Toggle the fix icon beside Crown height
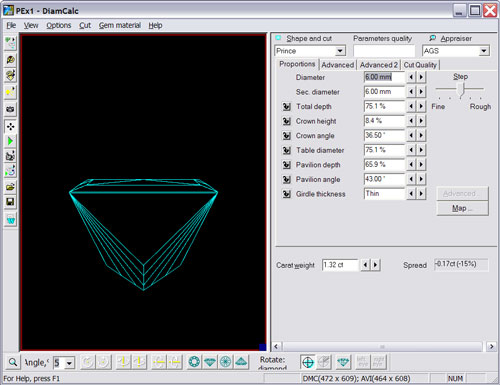500x385 pixels. (286, 121)
